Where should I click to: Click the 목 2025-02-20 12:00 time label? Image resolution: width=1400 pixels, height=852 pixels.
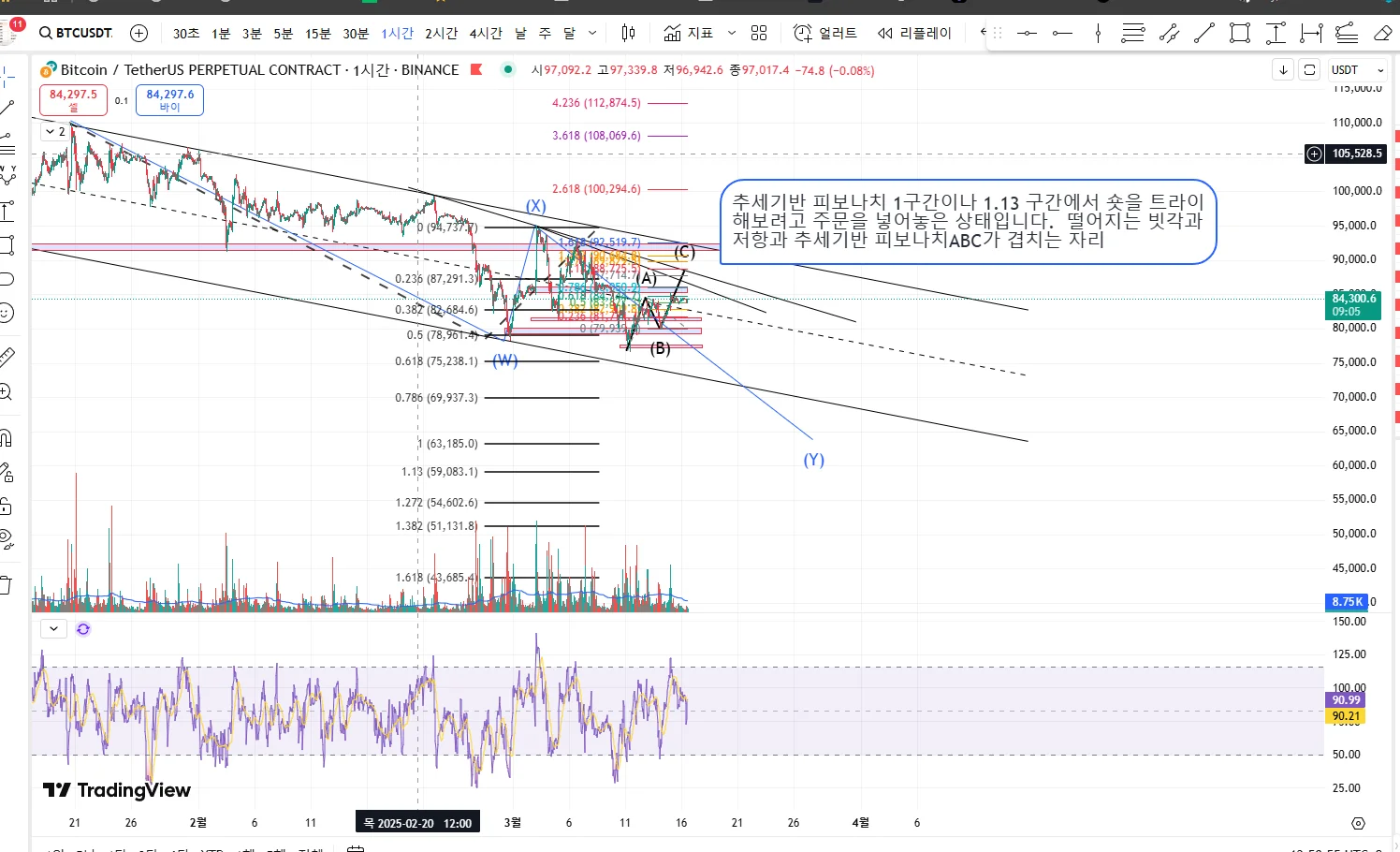point(417,823)
